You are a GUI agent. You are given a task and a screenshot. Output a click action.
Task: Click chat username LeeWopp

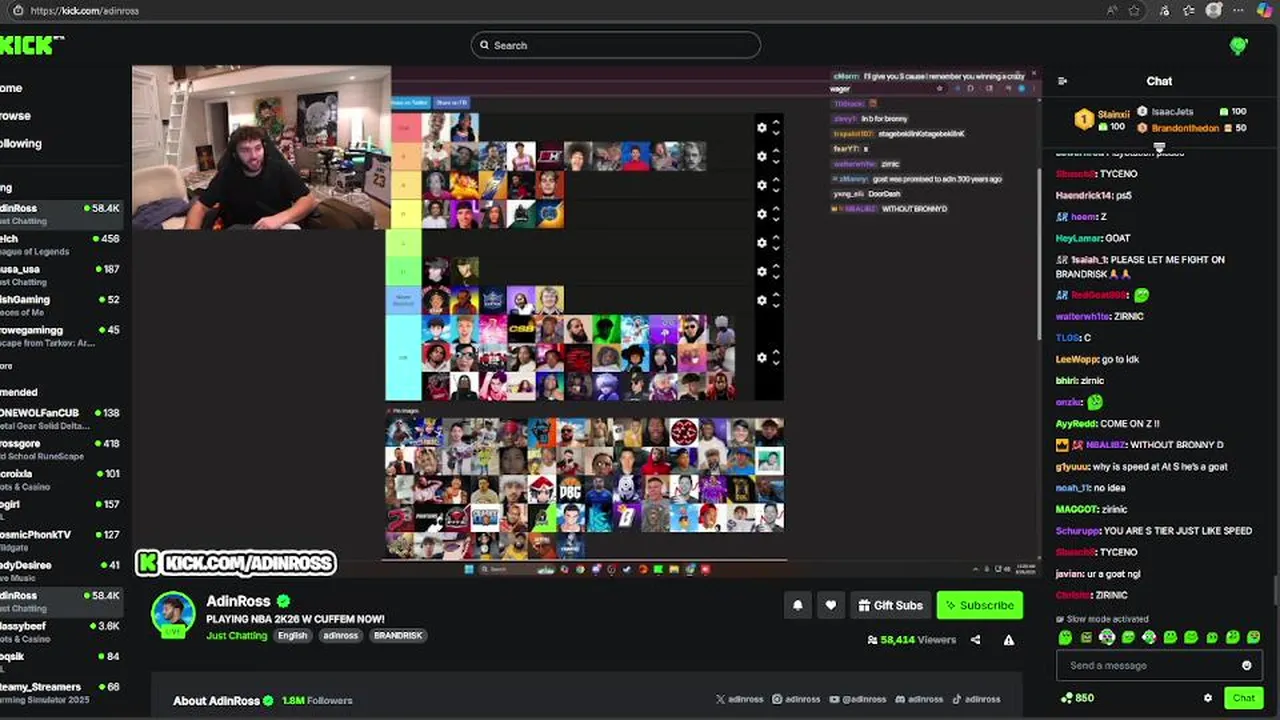click(1077, 359)
